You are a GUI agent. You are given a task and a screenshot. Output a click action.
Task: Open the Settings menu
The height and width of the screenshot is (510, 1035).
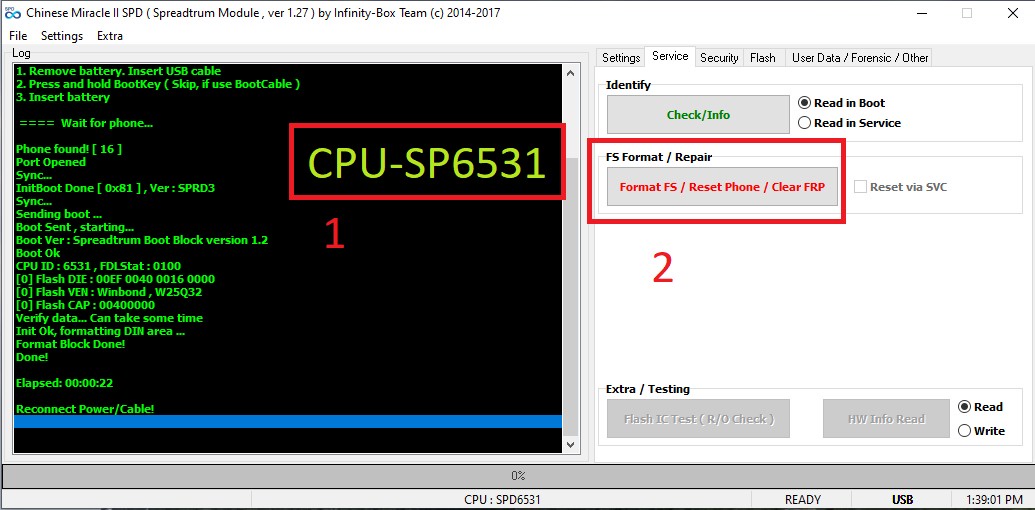(62, 36)
